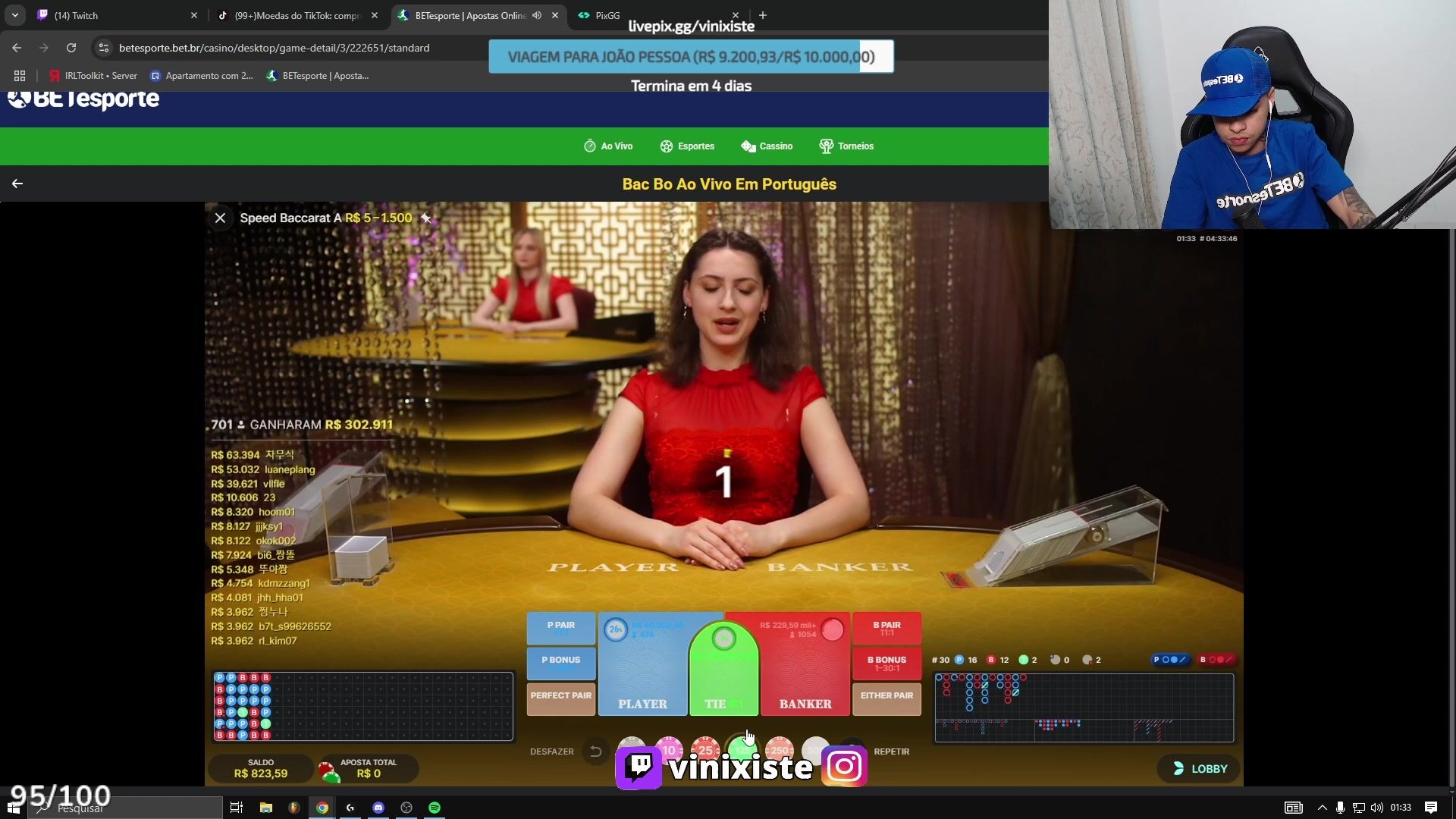Screen dimensions: 1456x819
Task: Place a bet on PERFECT PAIR
Action: tap(561, 698)
